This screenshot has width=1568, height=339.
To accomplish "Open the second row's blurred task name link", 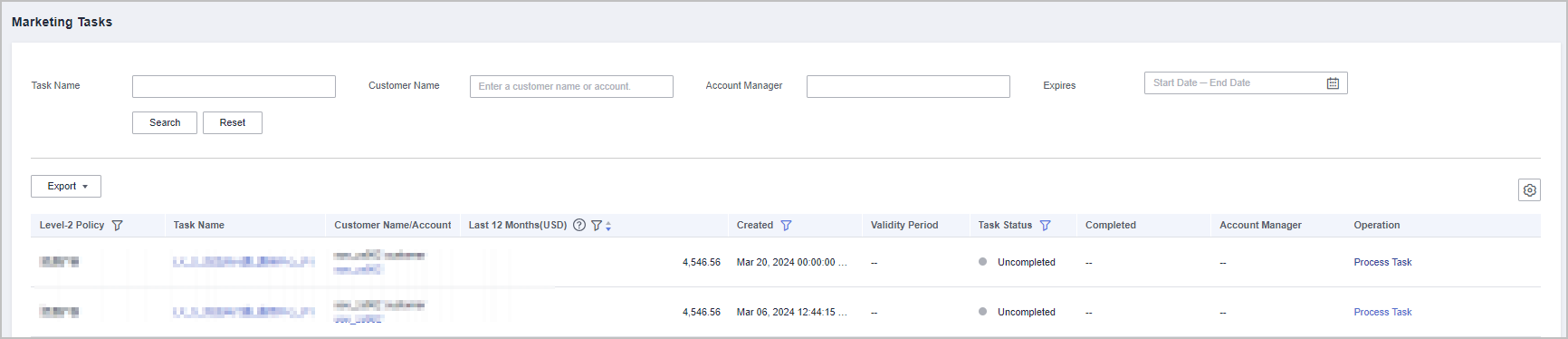I will click(244, 312).
